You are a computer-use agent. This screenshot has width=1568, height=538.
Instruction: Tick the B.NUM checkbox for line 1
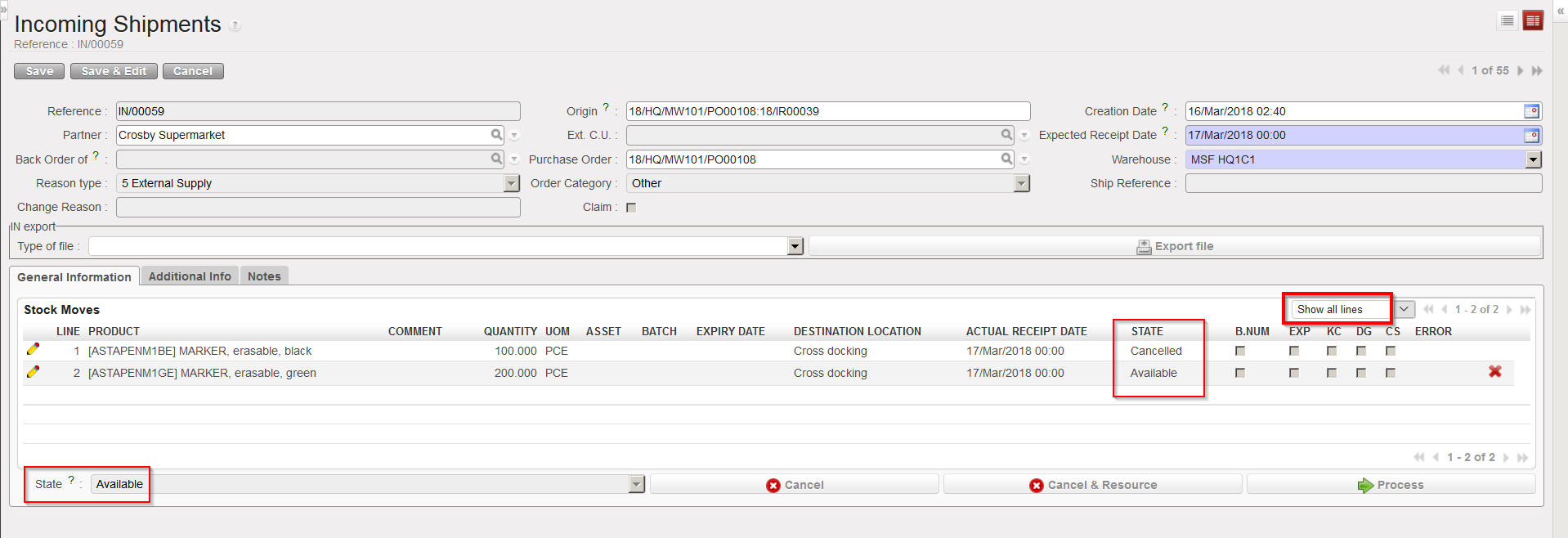click(x=1240, y=351)
